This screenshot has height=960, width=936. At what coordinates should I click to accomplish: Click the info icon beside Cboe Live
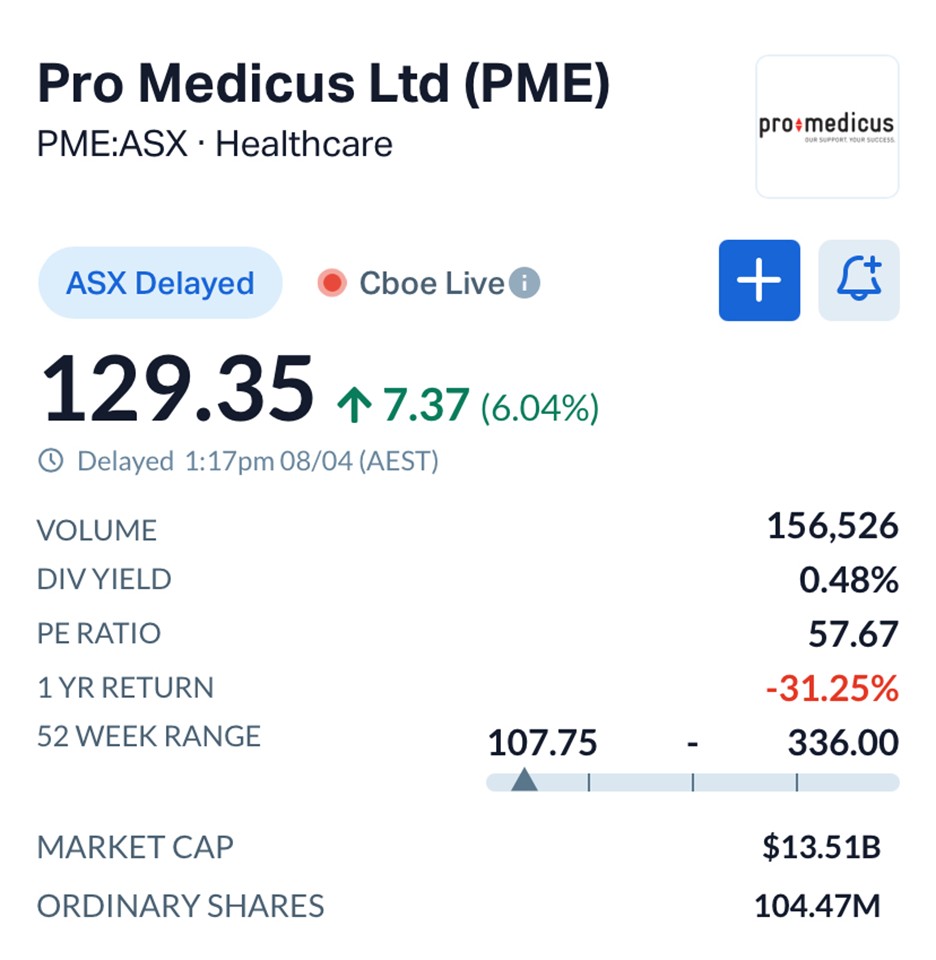pyautogui.click(x=524, y=284)
